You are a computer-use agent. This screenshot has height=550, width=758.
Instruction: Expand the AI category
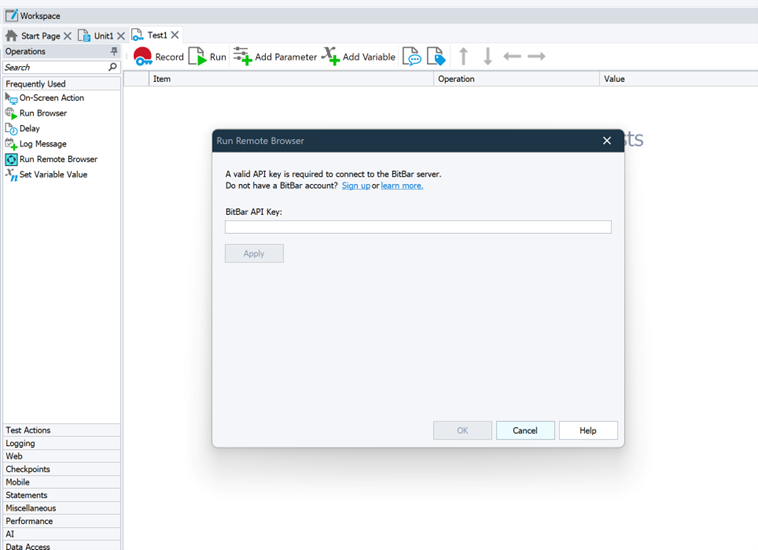[61, 534]
